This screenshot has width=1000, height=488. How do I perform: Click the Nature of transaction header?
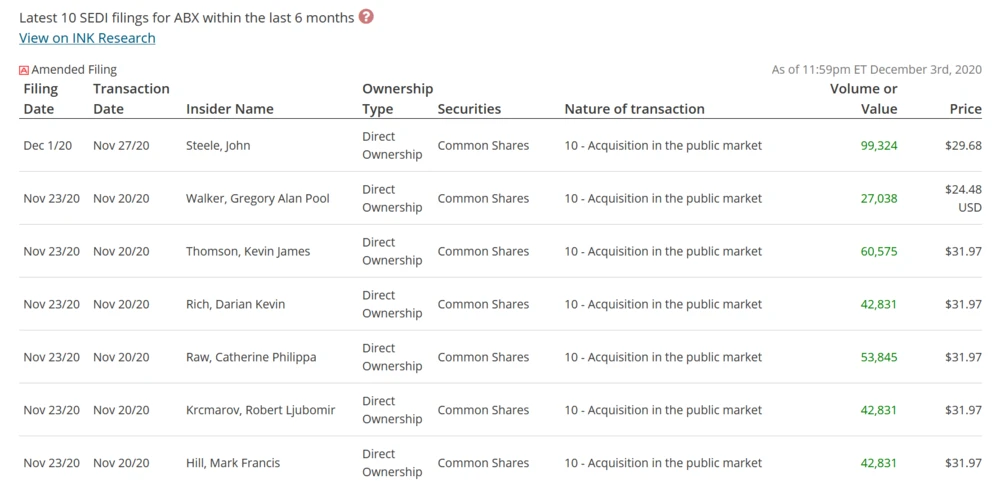point(634,109)
